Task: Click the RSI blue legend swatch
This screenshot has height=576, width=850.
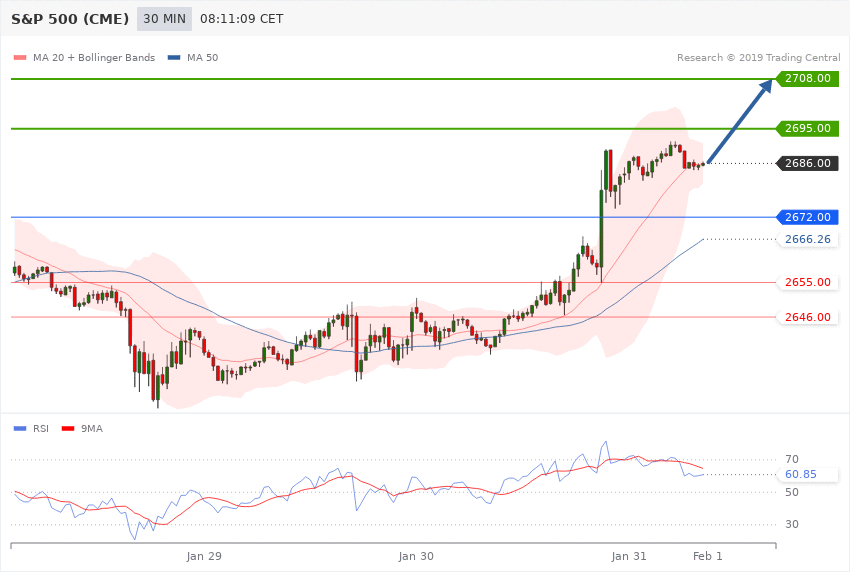Action: [x=20, y=429]
